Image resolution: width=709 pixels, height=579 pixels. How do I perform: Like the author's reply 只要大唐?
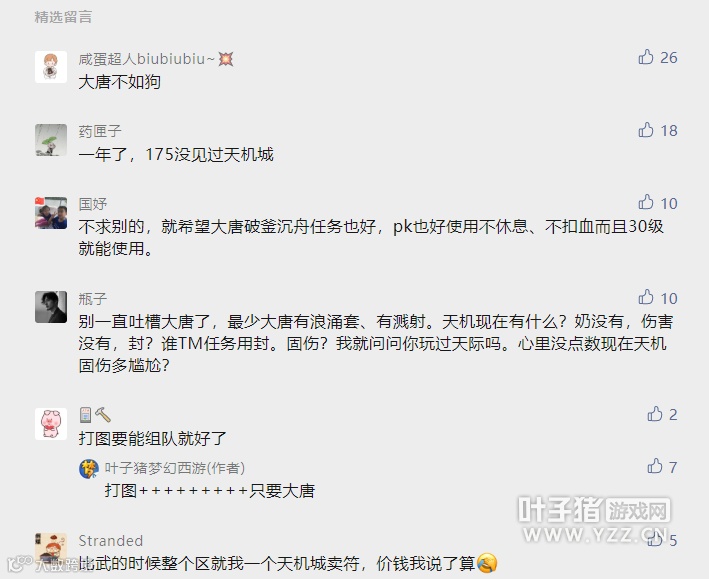[x=655, y=466]
